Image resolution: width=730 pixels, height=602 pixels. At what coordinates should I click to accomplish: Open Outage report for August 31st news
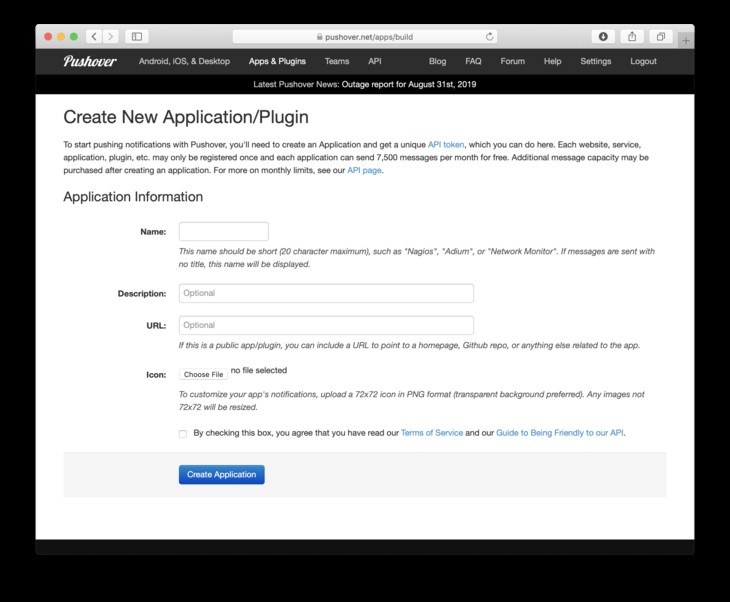[x=409, y=84]
